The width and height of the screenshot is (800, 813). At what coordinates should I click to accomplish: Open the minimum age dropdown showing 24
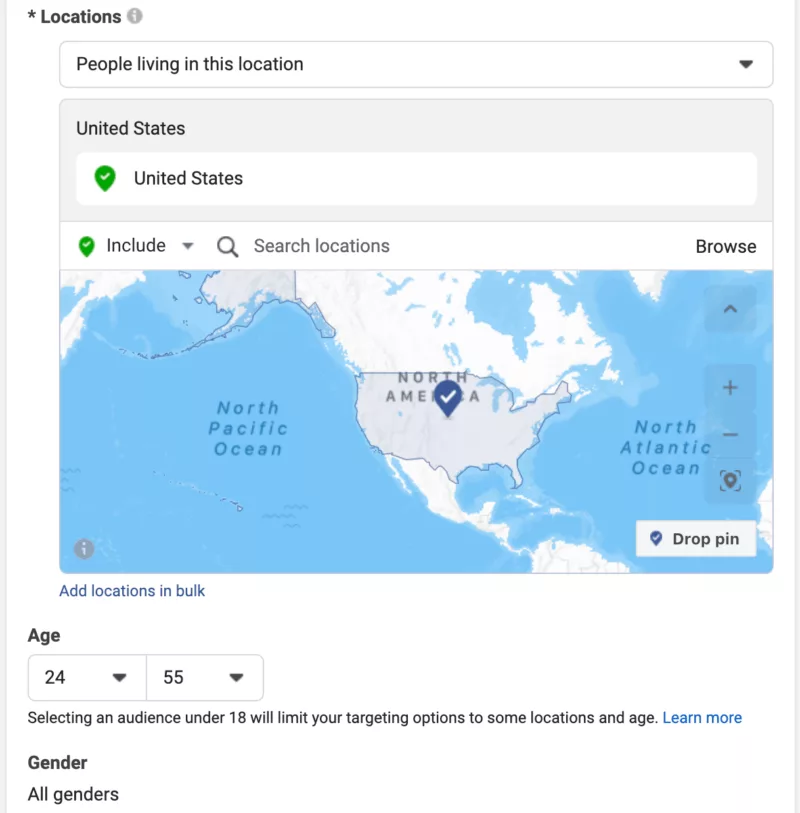pyautogui.click(x=86, y=677)
